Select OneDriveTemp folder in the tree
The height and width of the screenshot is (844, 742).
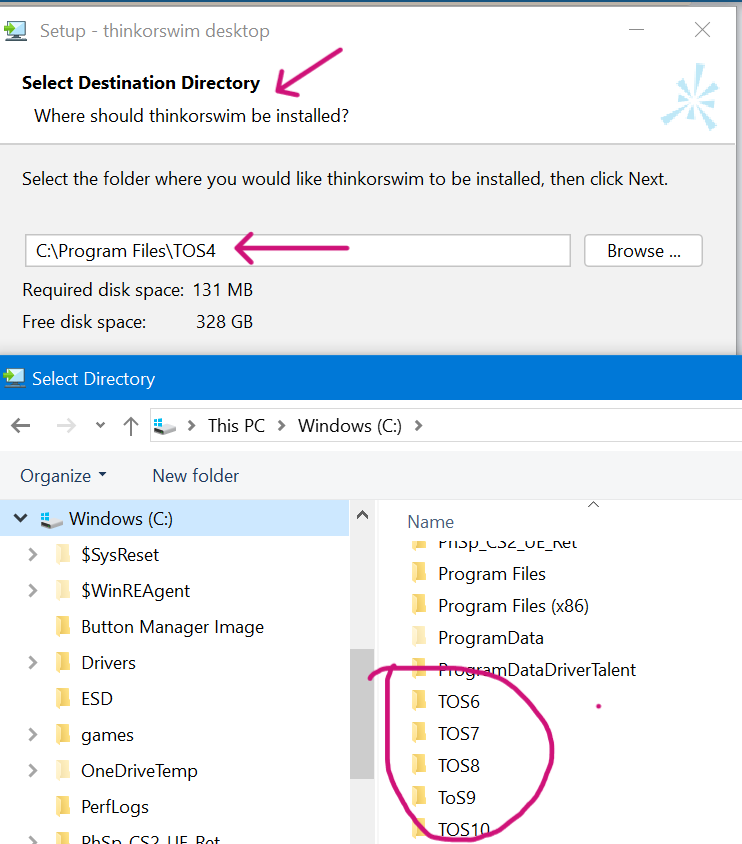pos(139,771)
